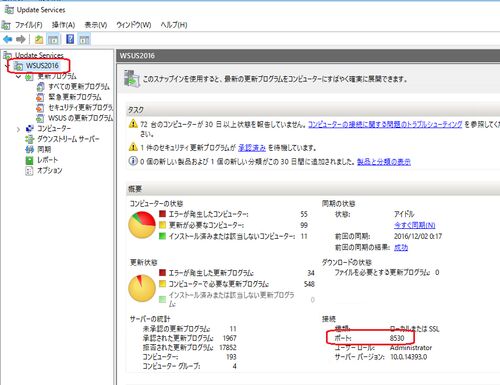The height and width of the screenshot is (385, 500).
Task: Click the green legend square for インストール済みまたは該当しないコンピューター
Action: coord(162,236)
